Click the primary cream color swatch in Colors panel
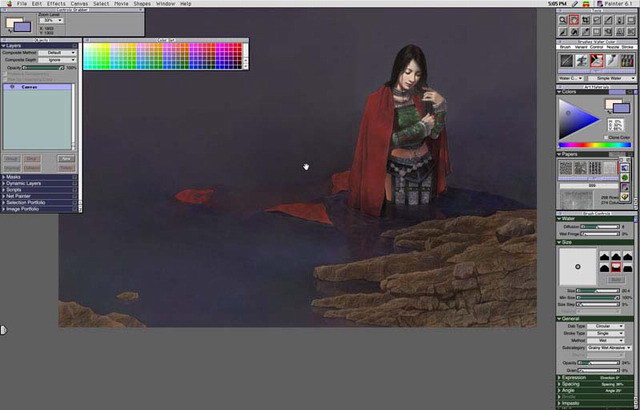Image resolution: width=640 pixels, height=410 pixels. (x=611, y=102)
